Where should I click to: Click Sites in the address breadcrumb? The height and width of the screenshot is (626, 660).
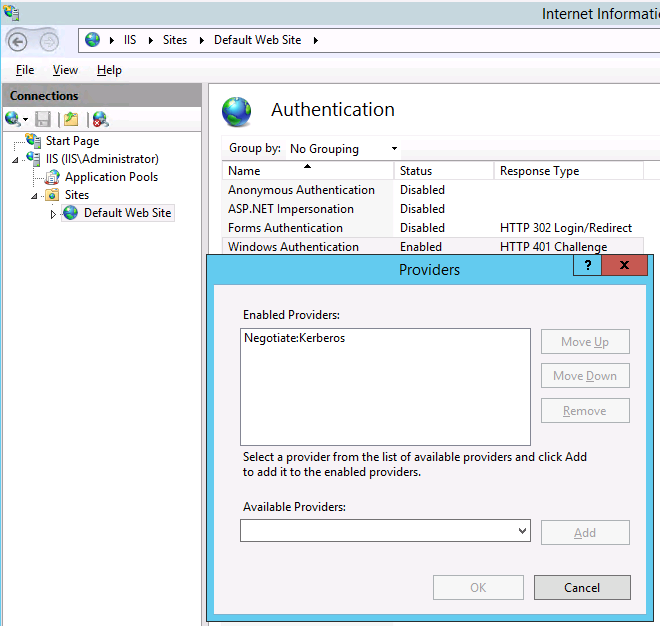point(175,40)
